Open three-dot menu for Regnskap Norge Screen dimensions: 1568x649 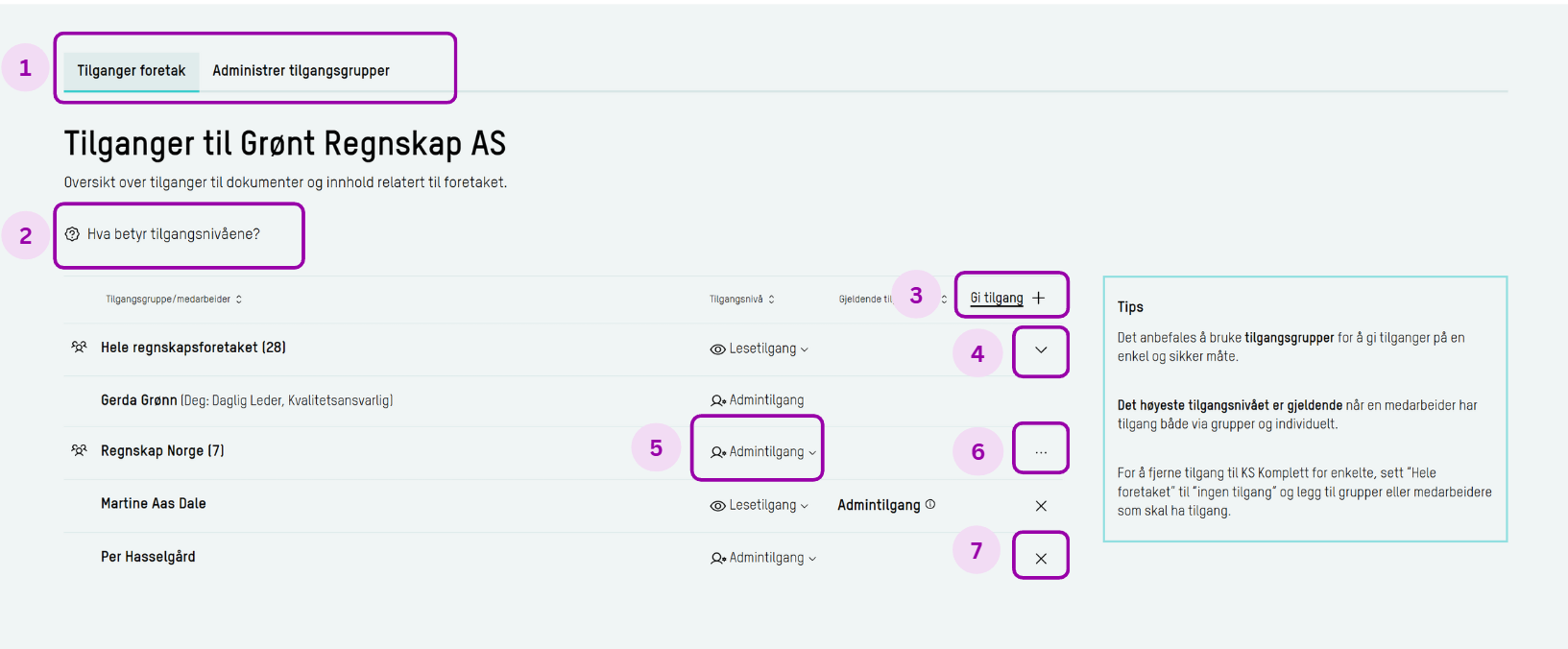tap(1041, 451)
